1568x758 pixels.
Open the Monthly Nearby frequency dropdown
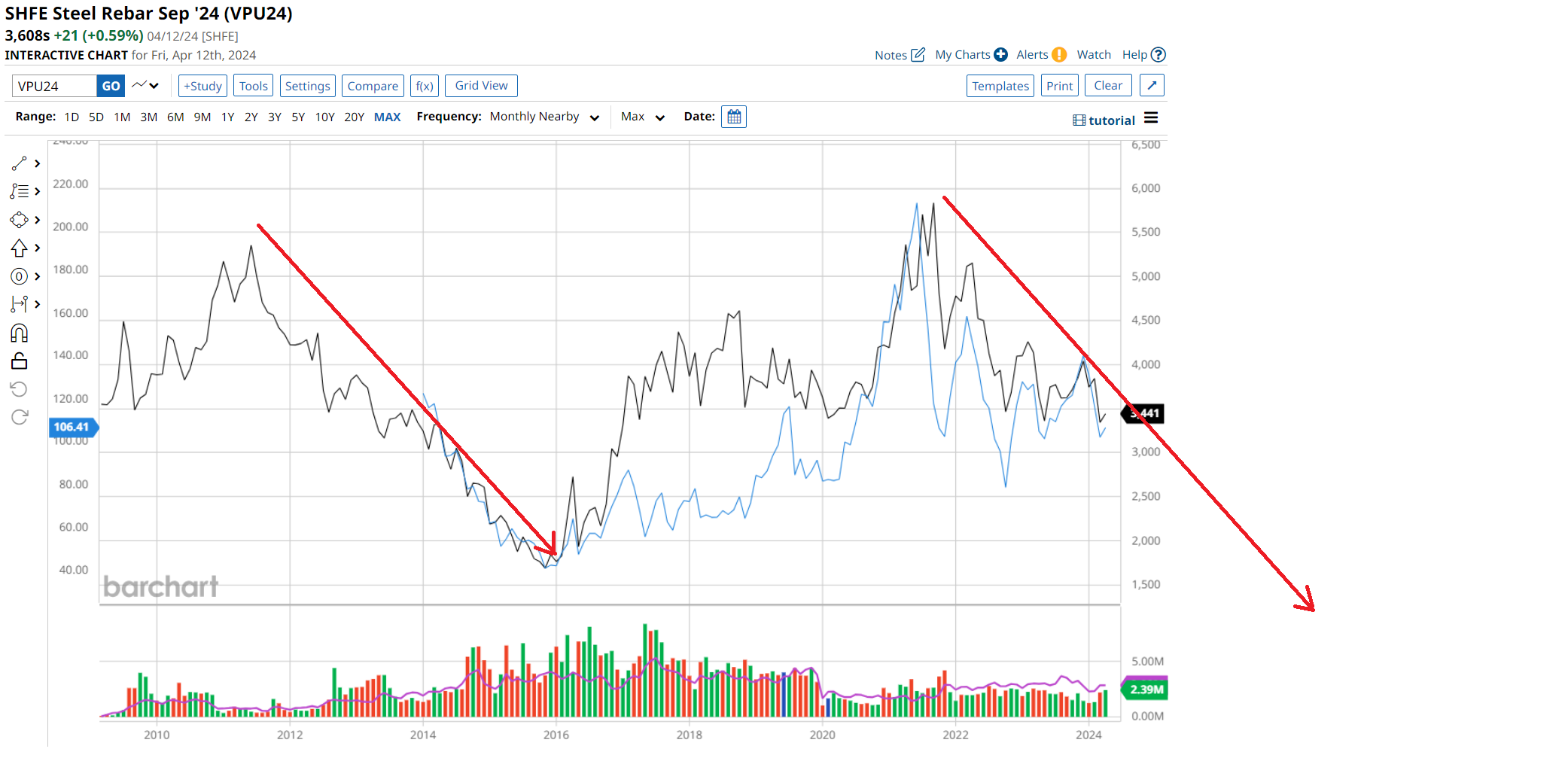(x=544, y=117)
